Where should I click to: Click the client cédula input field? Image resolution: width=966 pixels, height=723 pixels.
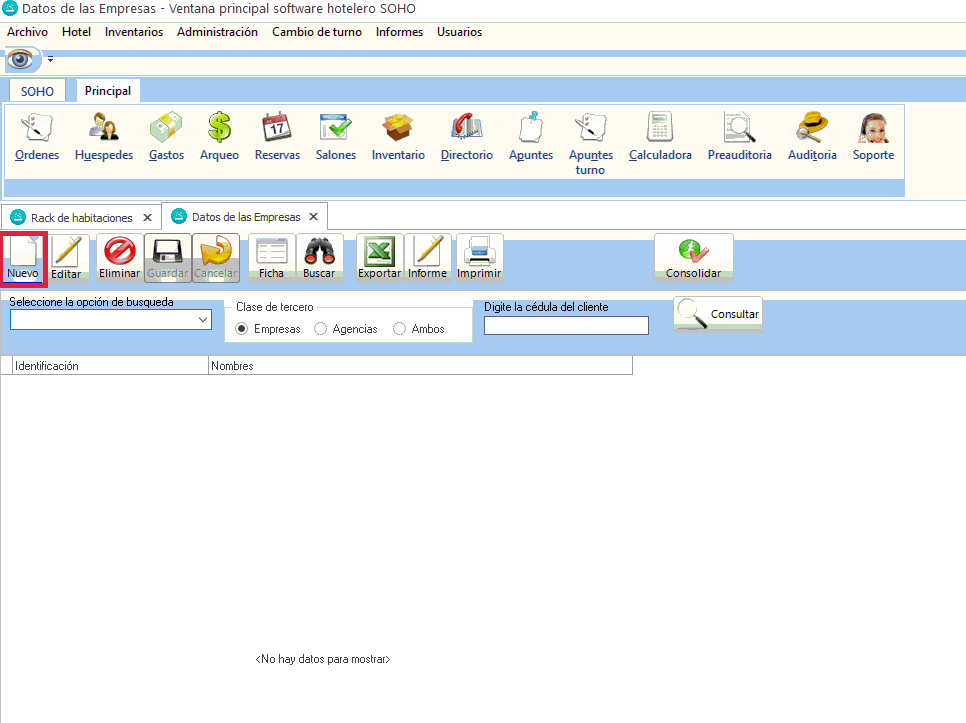[x=566, y=325]
